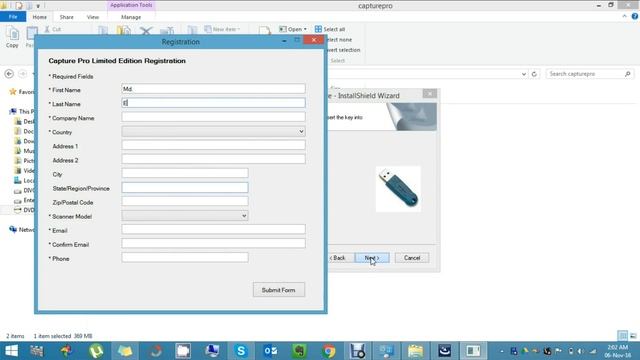Click the Delete X icon in ribbon
640x360 pixels.
tap(146, 31)
